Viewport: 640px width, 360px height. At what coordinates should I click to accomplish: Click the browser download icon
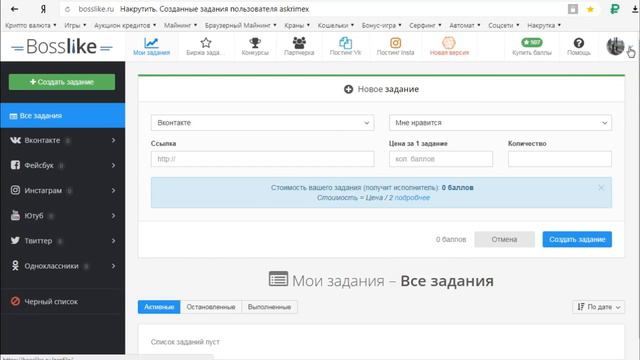click(x=635, y=9)
